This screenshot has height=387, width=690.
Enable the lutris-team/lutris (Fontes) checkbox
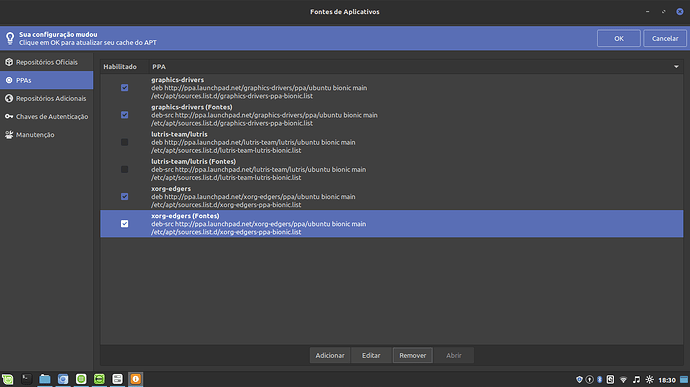pos(125,170)
